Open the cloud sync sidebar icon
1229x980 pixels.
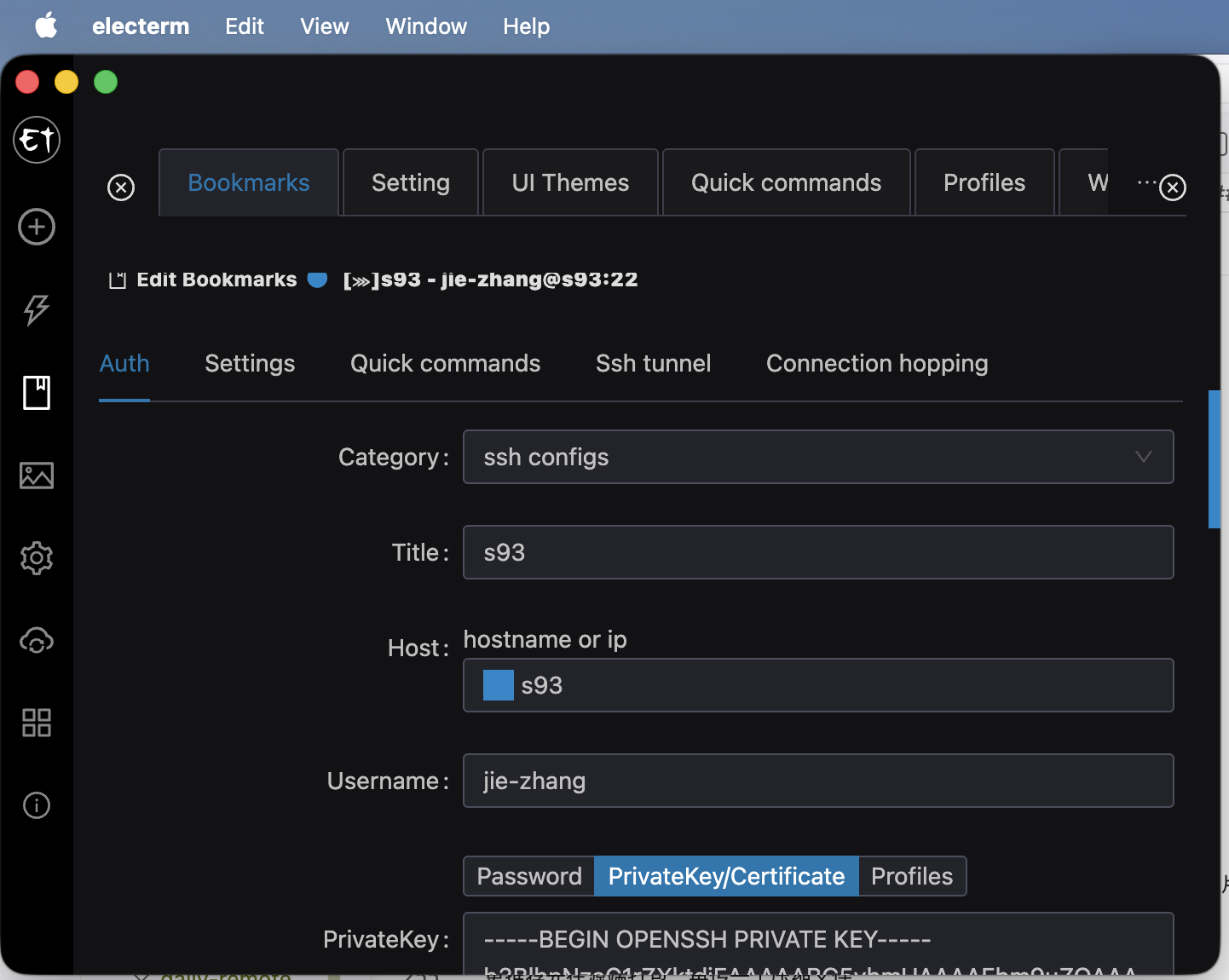pyautogui.click(x=37, y=640)
